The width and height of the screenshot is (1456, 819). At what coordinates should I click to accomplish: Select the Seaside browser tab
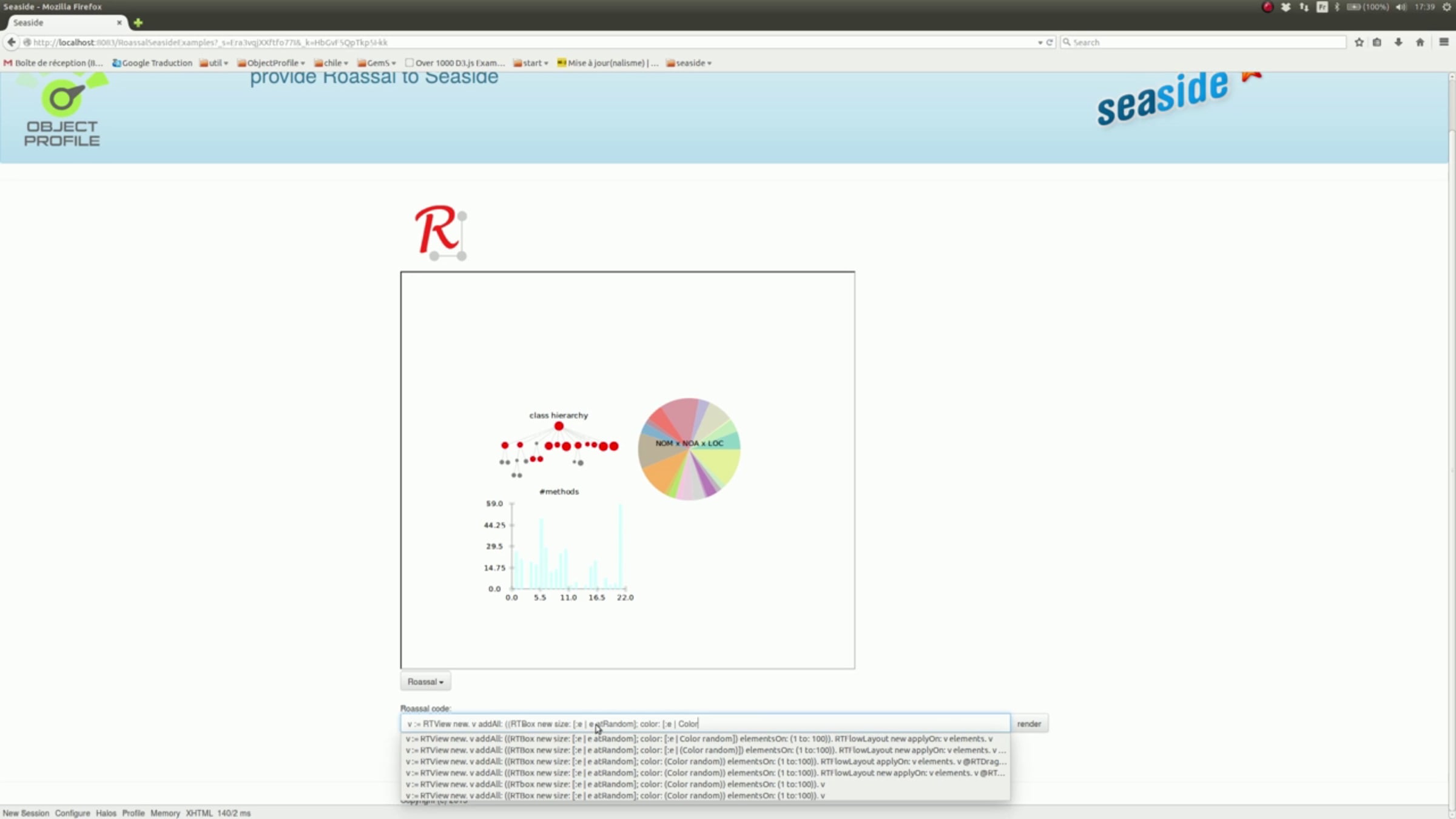click(x=64, y=22)
